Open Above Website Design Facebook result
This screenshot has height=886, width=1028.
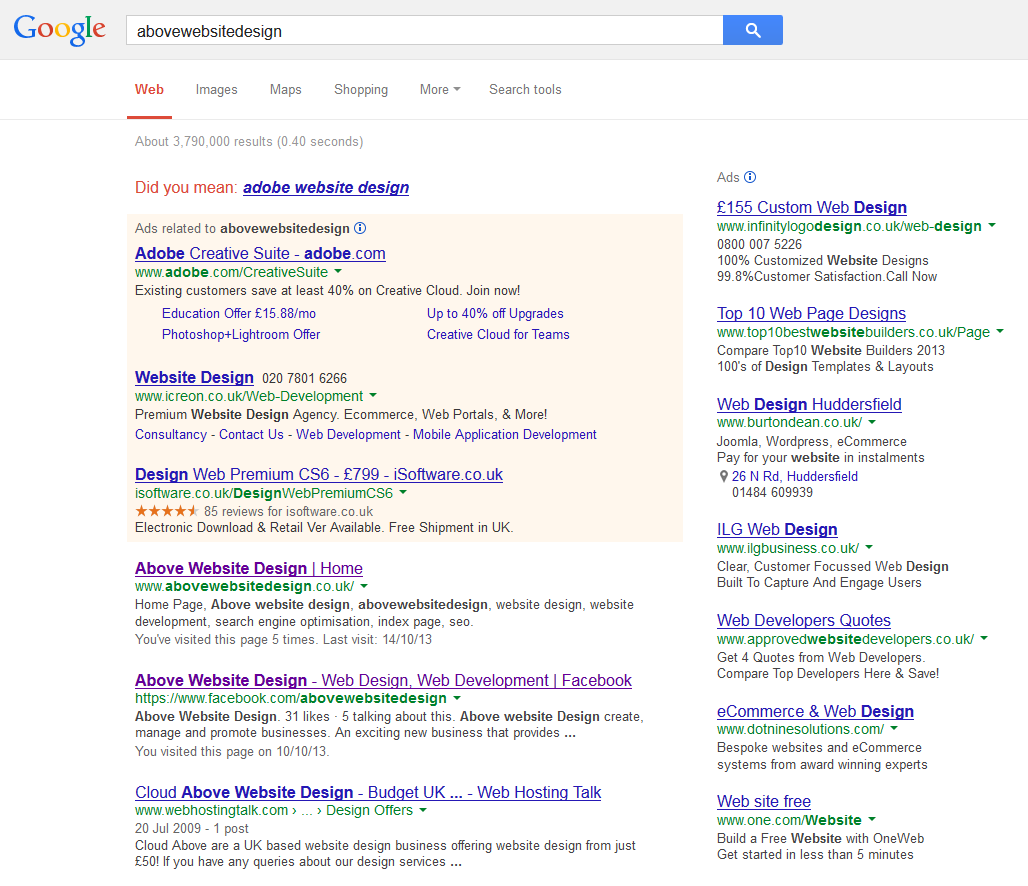pos(384,681)
